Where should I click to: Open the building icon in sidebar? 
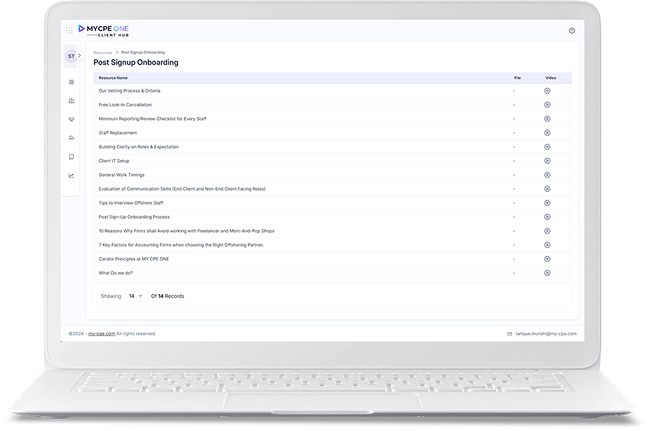pos(71,101)
